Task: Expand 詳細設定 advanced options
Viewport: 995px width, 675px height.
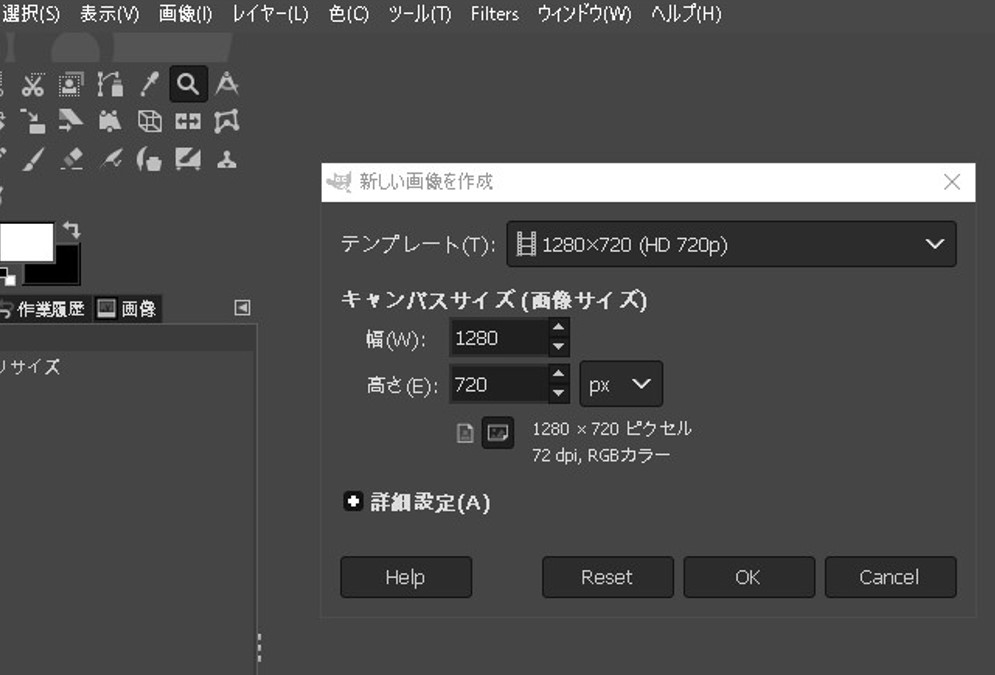Action: coord(353,502)
